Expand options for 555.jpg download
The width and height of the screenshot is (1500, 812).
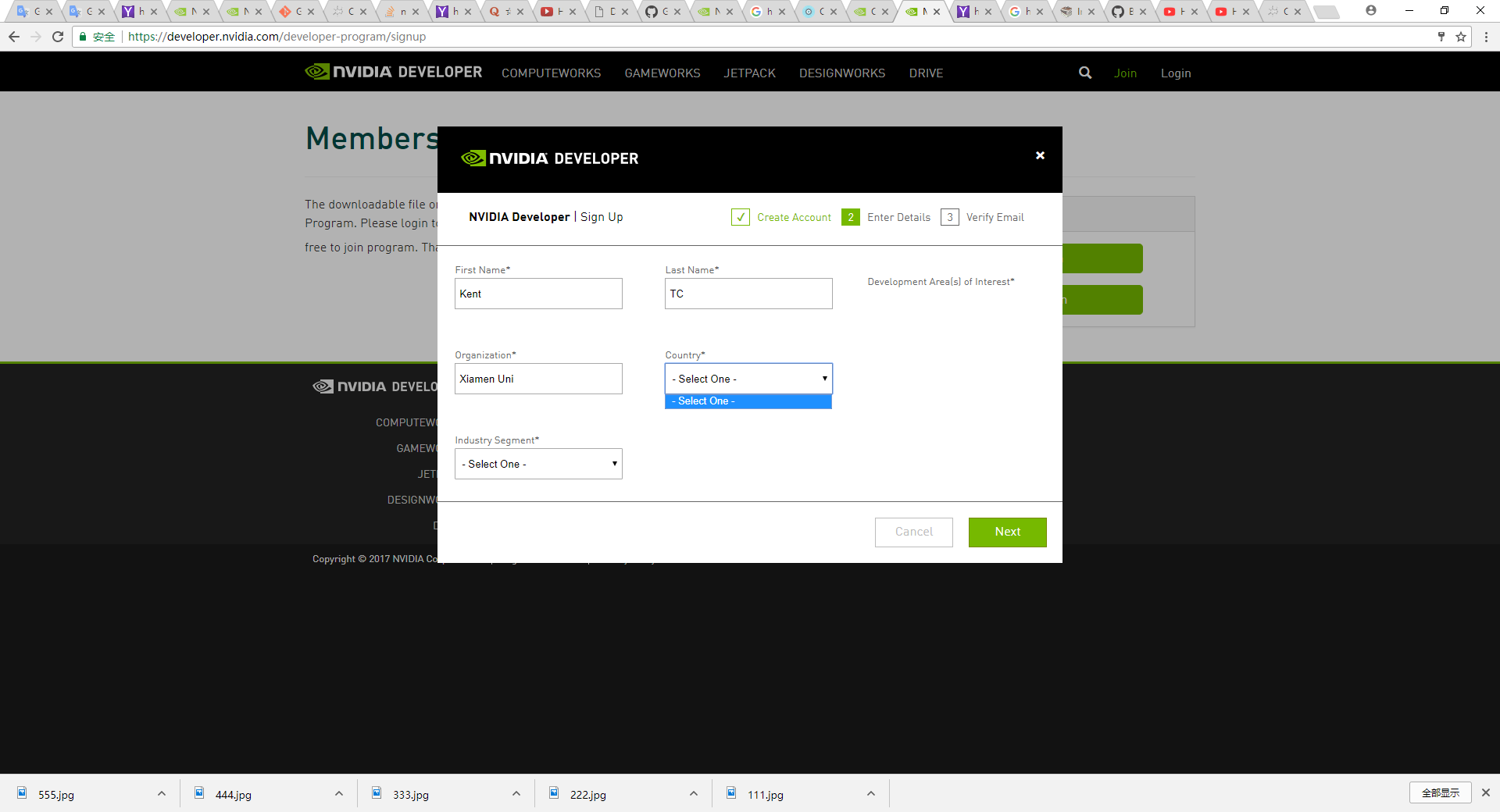pyautogui.click(x=162, y=793)
